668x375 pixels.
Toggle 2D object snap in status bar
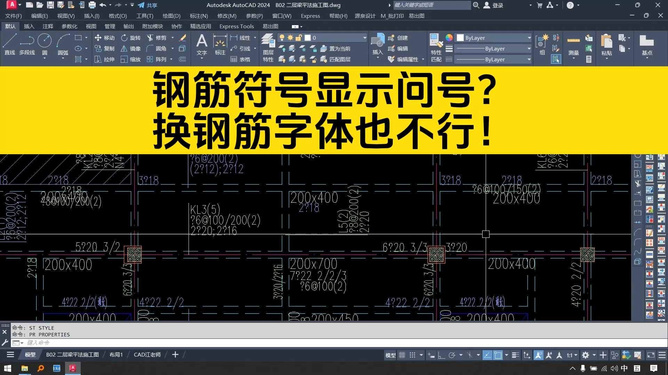[x=498, y=355]
